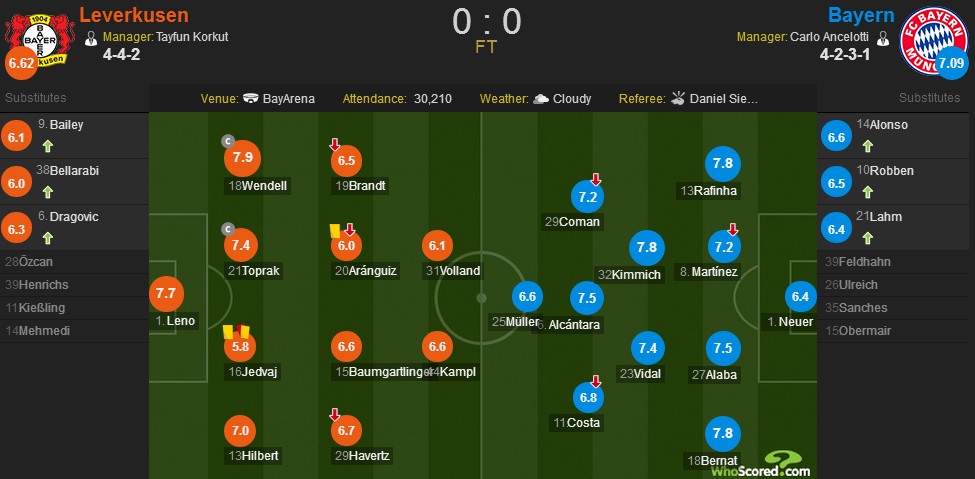Click Leno's 7.7 goalkeeper rating circle

pos(165,292)
